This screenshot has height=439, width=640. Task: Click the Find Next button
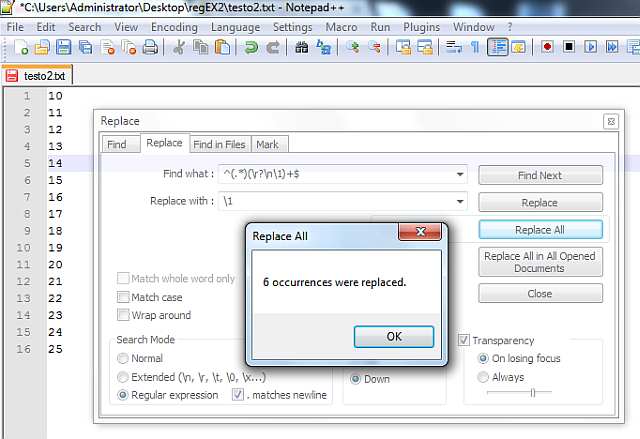click(x=540, y=175)
